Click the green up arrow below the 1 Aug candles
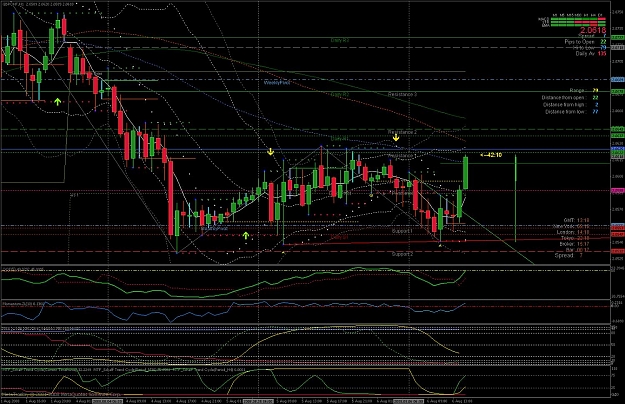 pos(58,102)
